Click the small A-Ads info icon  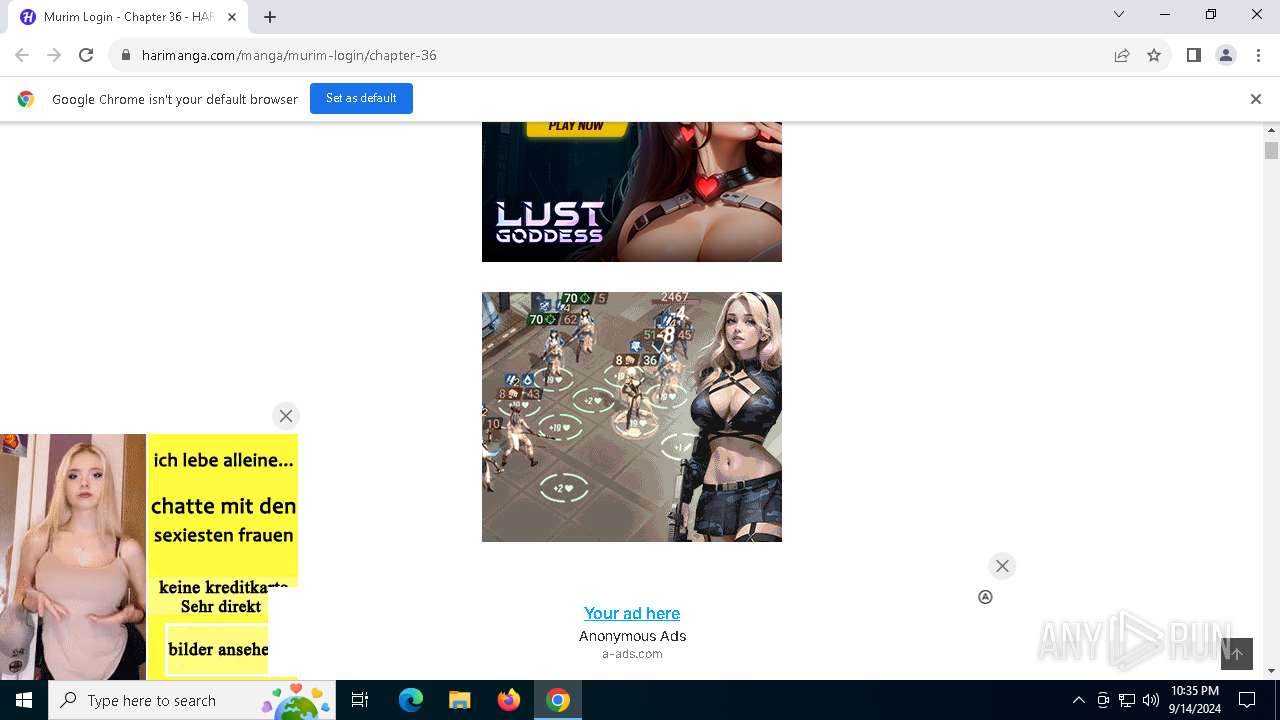point(985,597)
